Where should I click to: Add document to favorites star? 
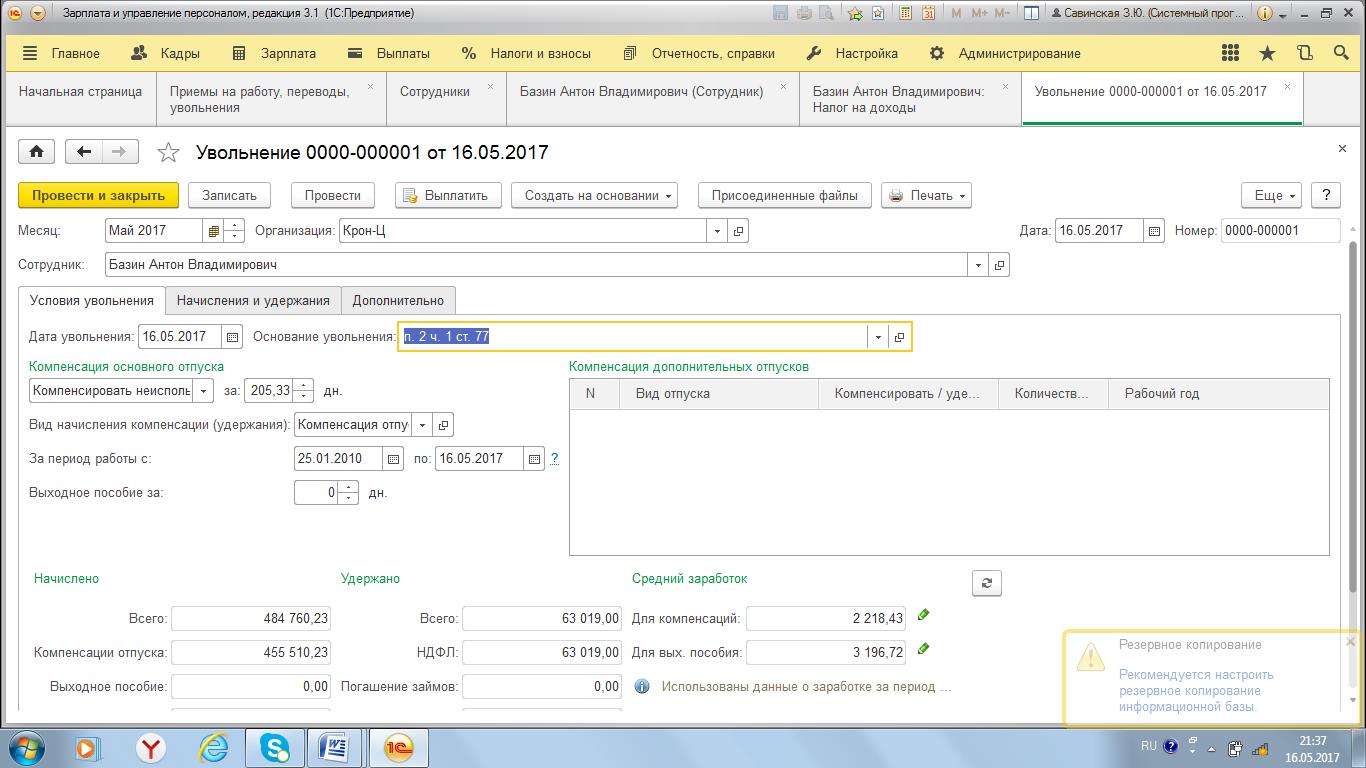(x=169, y=152)
